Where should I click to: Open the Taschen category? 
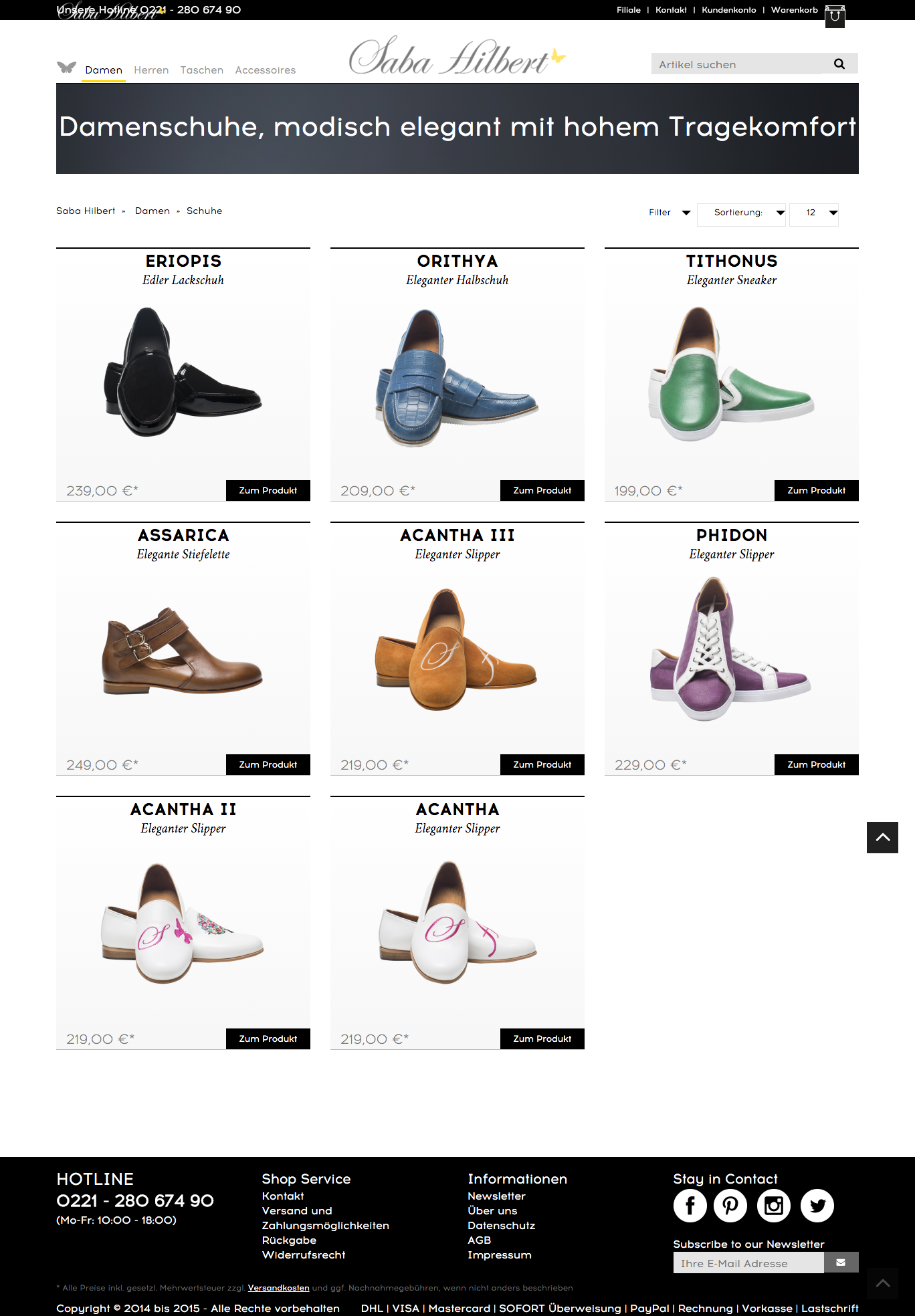(202, 70)
